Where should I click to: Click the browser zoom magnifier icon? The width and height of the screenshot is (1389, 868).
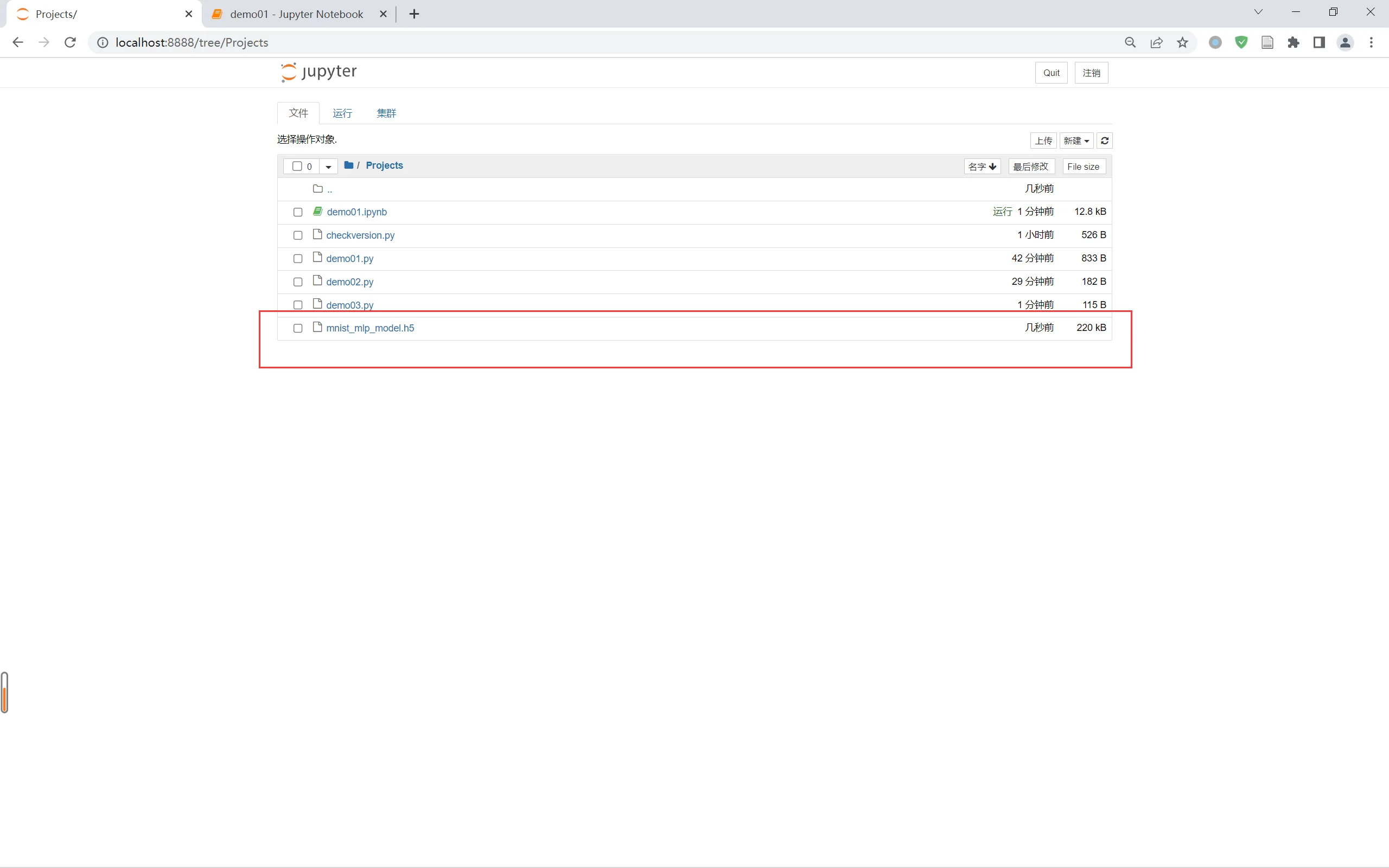(1130, 42)
